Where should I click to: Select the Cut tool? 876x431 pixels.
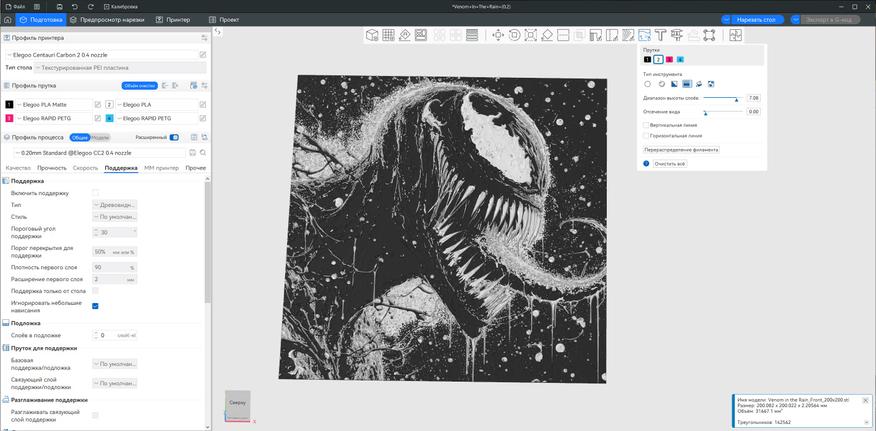point(563,36)
